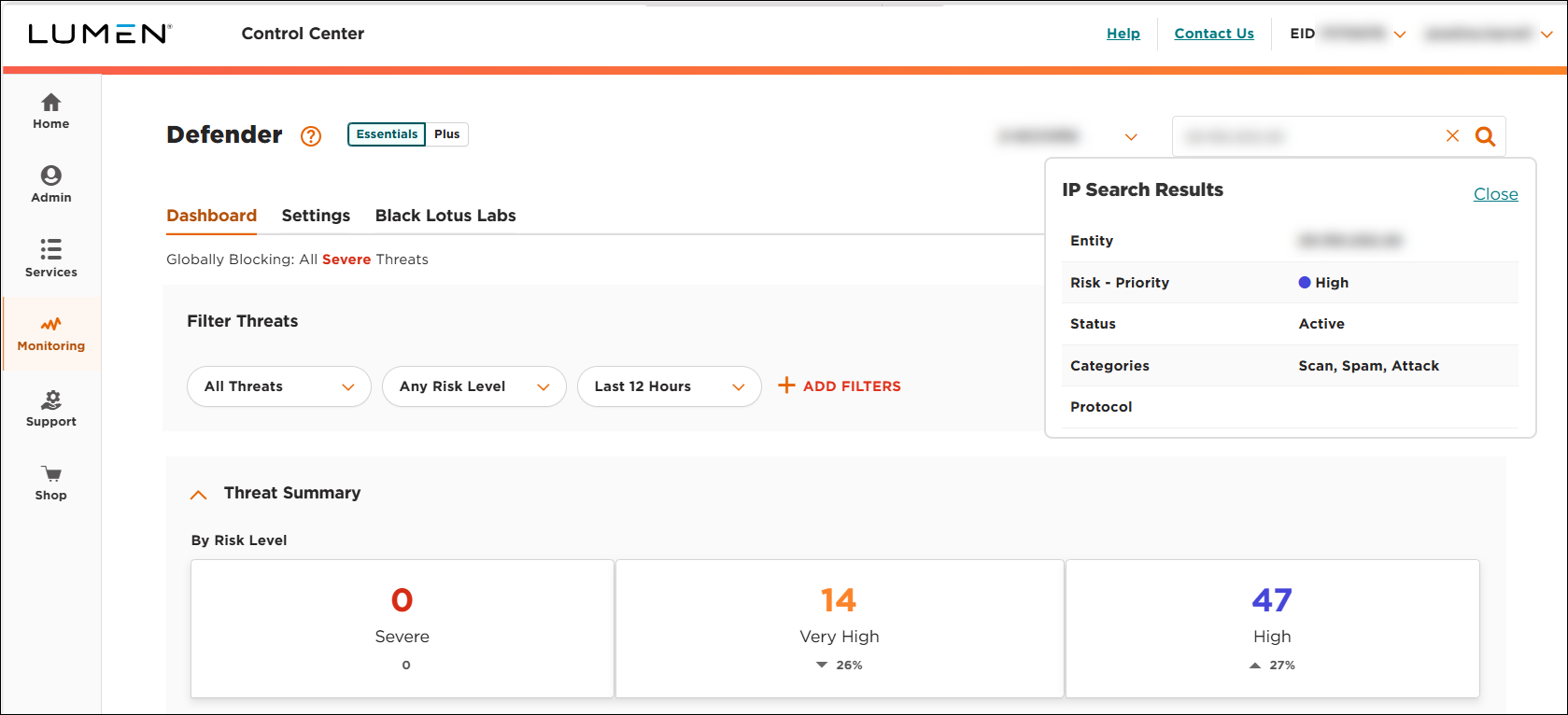Screen dimensions: 1568x715
Task: Click the magnifier search icon
Action: pyautogui.click(x=1485, y=136)
